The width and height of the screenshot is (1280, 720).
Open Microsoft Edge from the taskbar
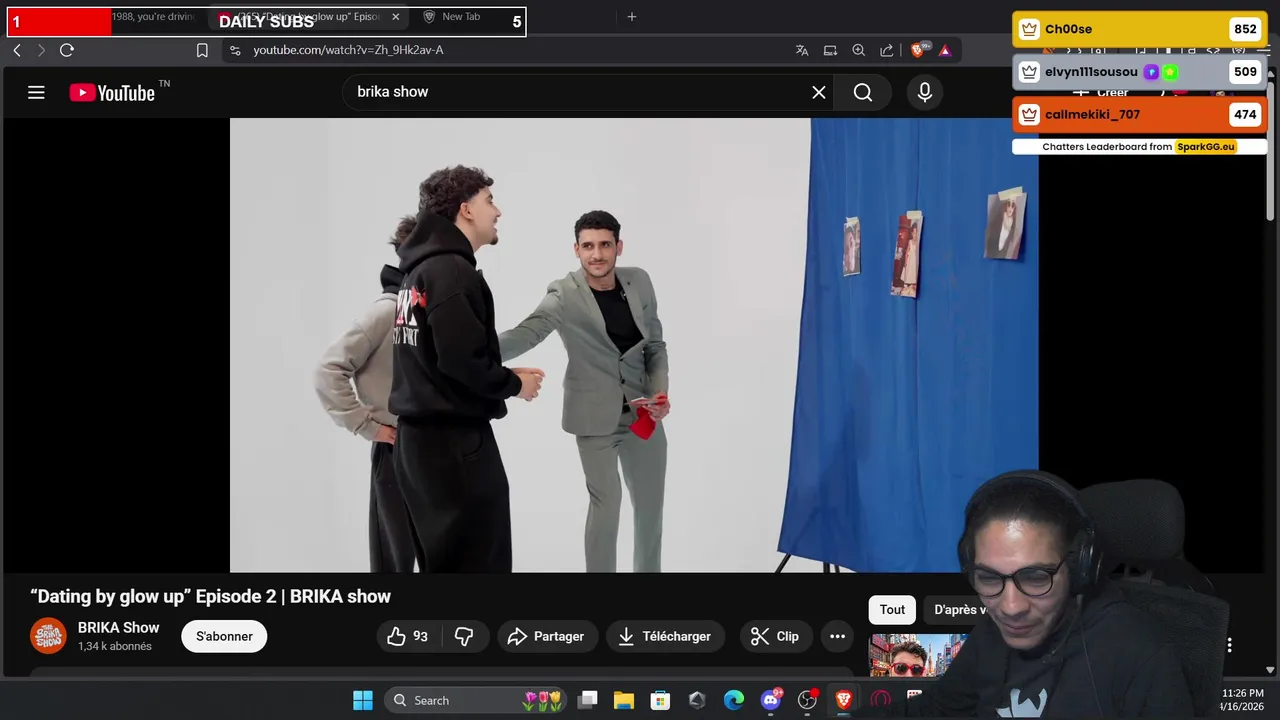[734, 700]
